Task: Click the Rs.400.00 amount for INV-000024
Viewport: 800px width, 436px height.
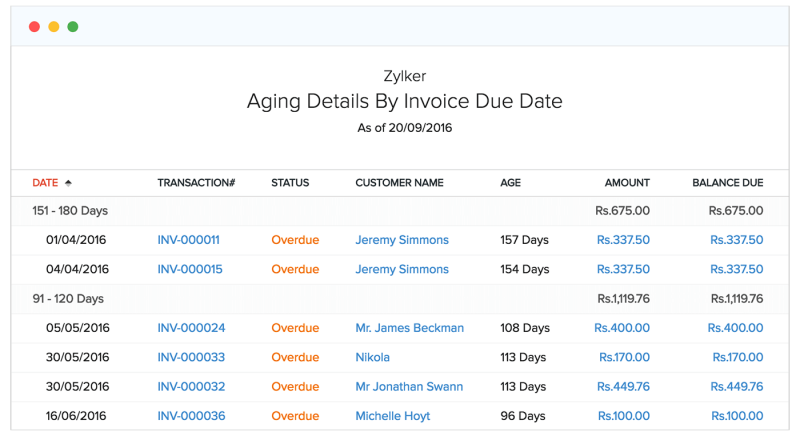Action: pyautogui.click(x=622, y=328)
